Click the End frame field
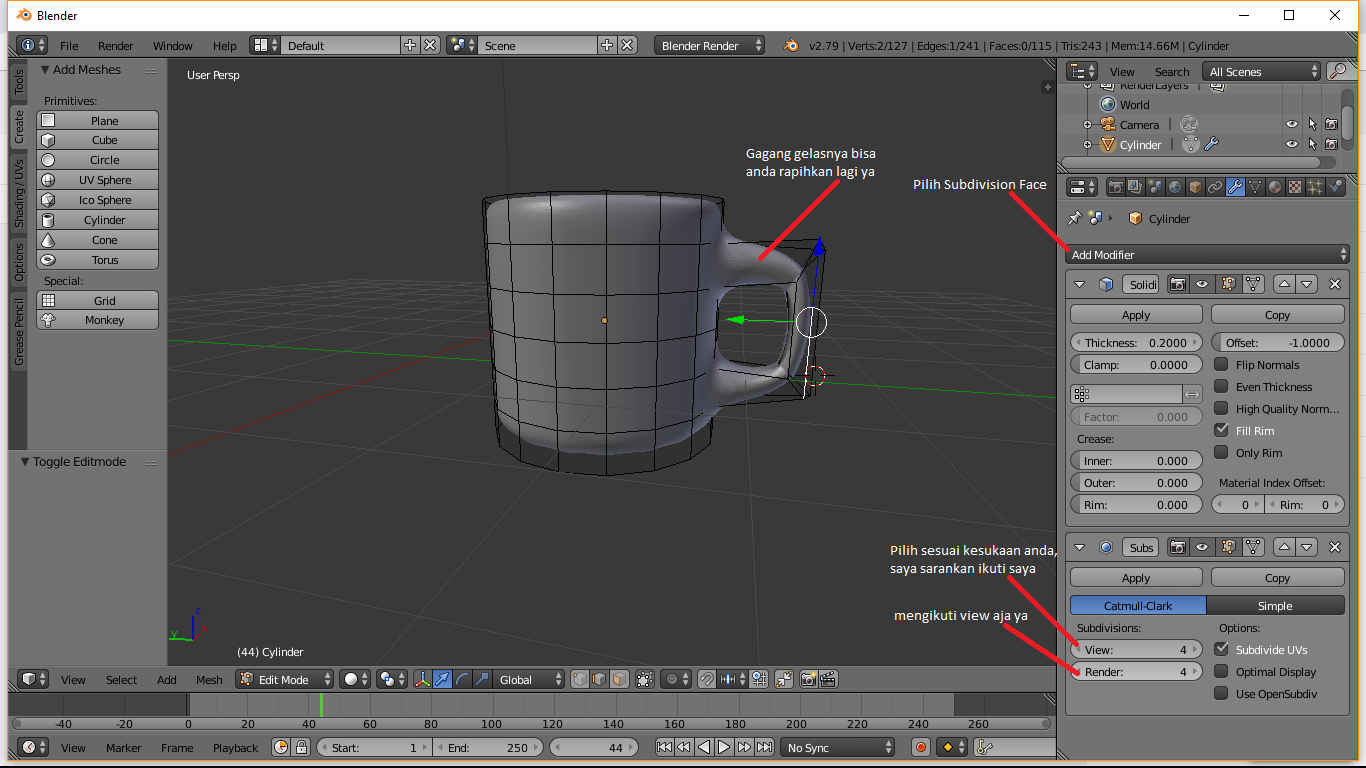 pos(488,747)
